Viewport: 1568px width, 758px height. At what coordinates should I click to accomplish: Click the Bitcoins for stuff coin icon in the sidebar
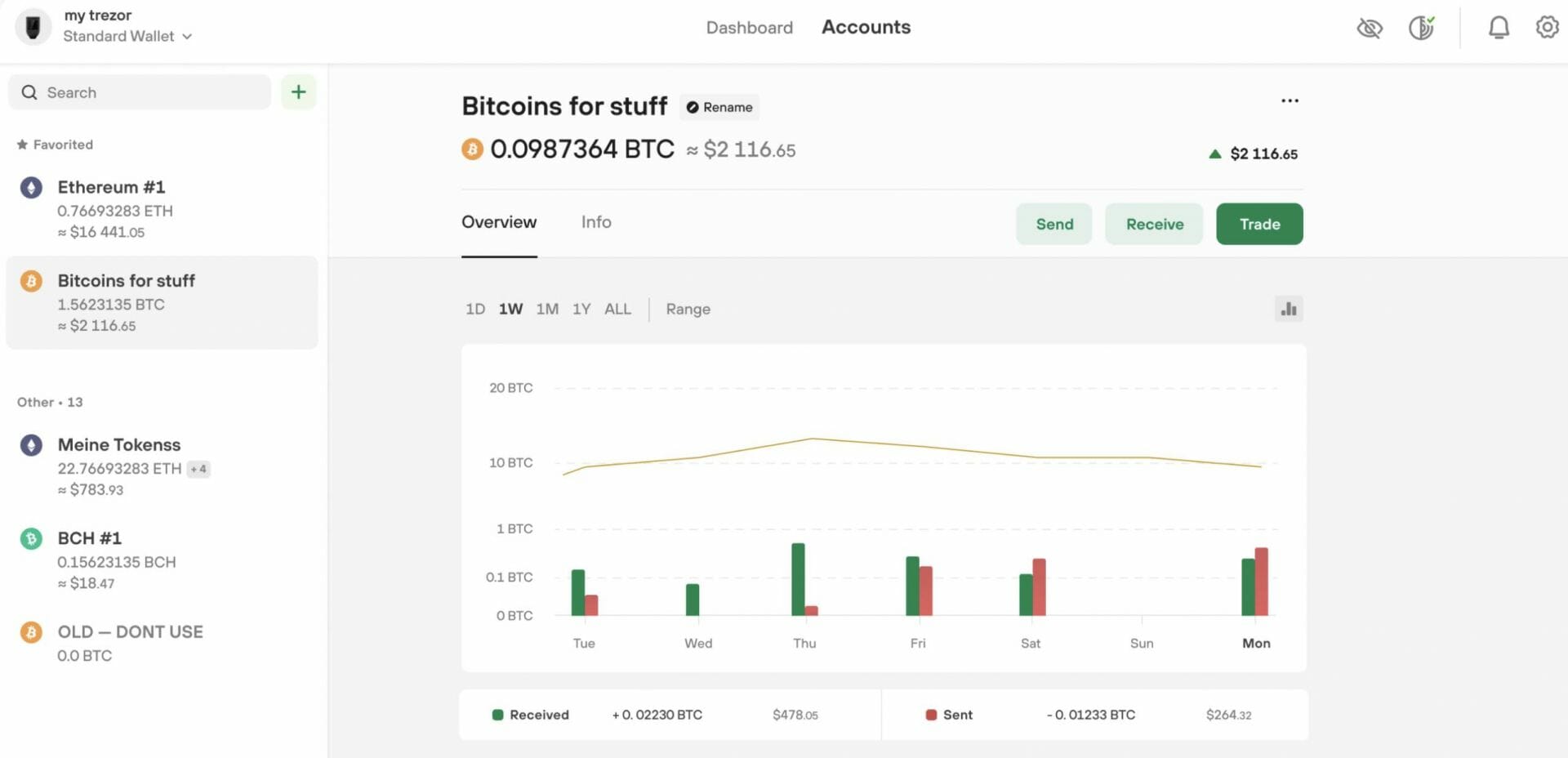[31, 281]
